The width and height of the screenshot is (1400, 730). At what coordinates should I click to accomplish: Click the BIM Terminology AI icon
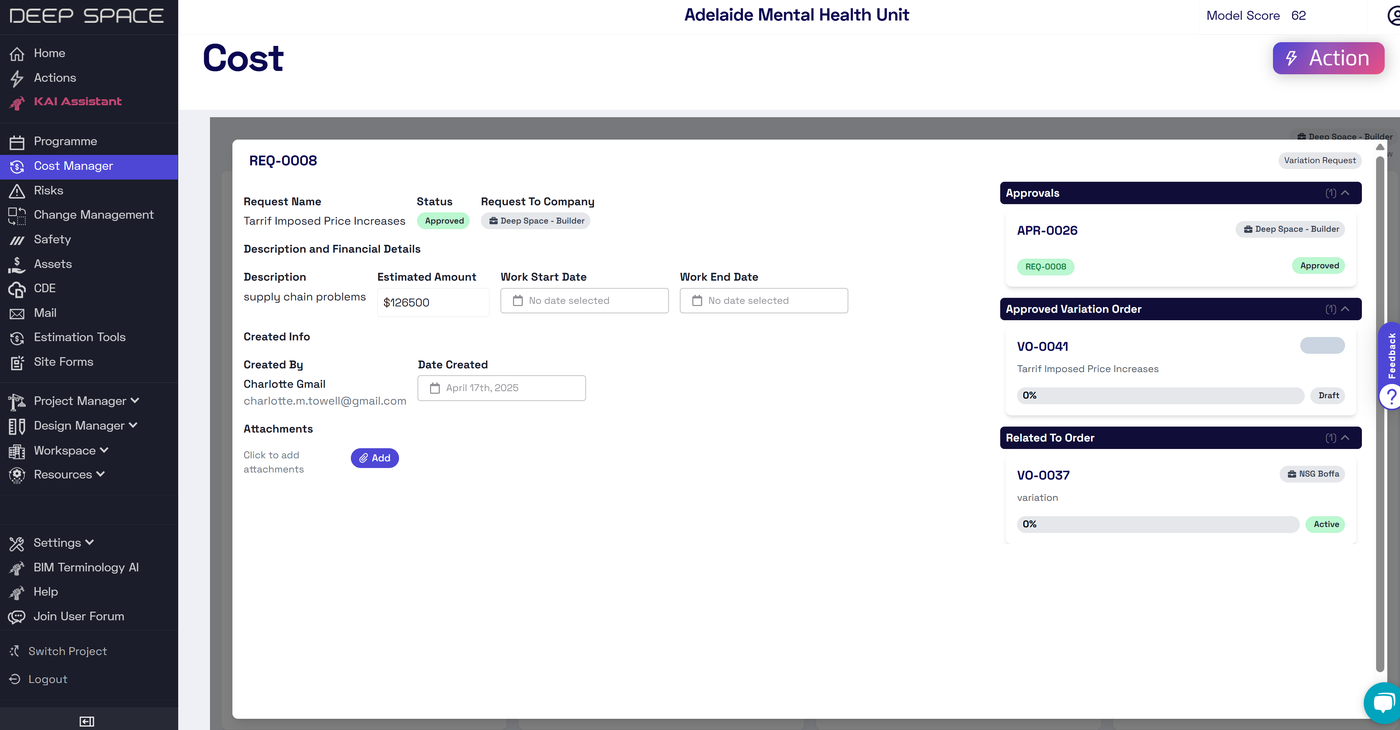[17, 568]
